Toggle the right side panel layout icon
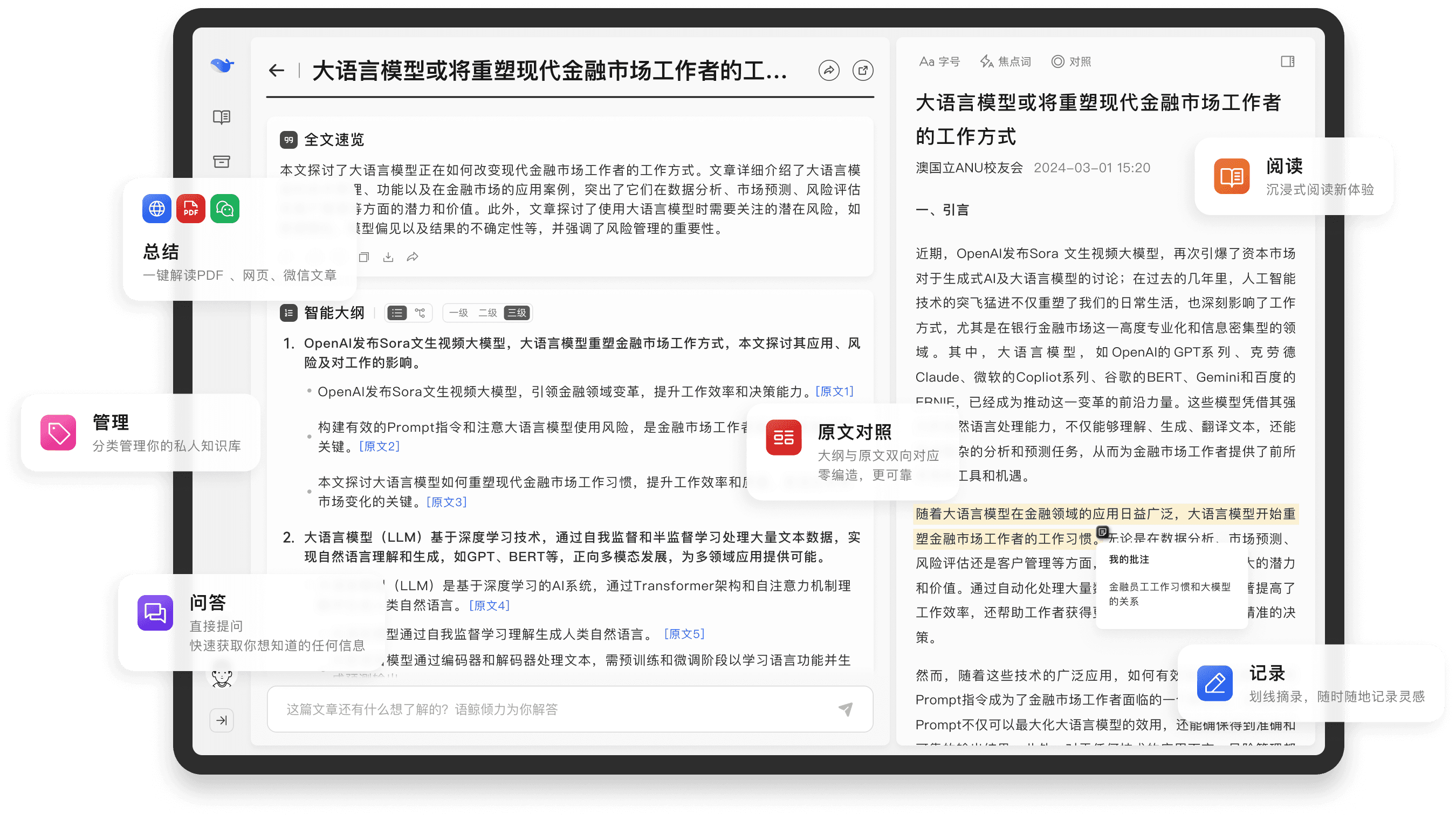 click(1288, 61)
